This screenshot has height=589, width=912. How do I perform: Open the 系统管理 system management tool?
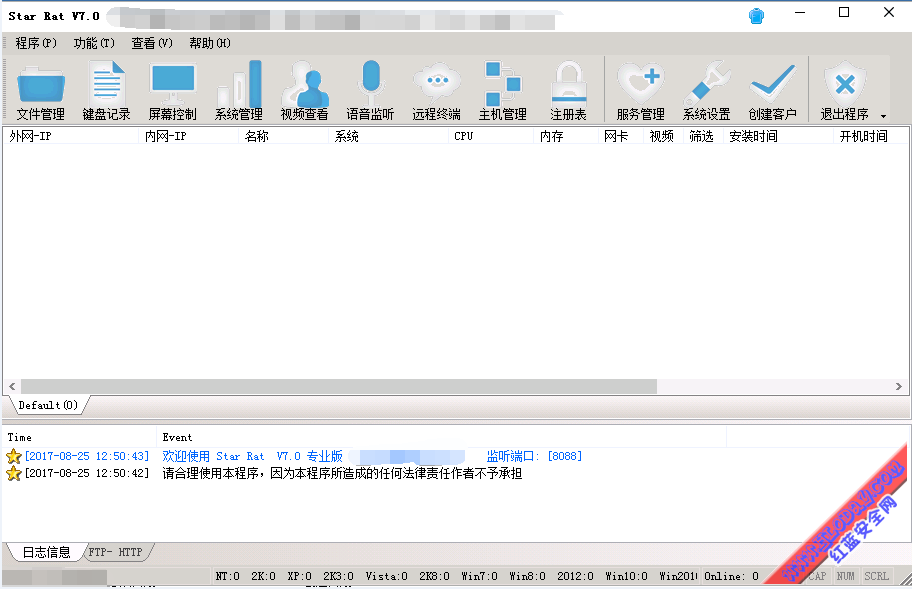[x=238, y=90]
